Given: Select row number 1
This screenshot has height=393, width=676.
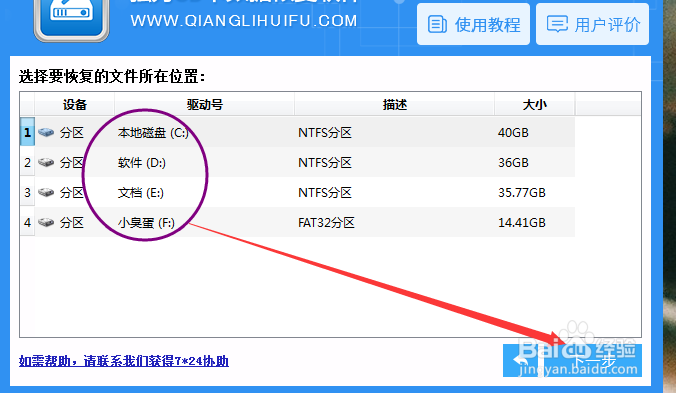Looking at the screenshot, I should click(x=27, y=132).
